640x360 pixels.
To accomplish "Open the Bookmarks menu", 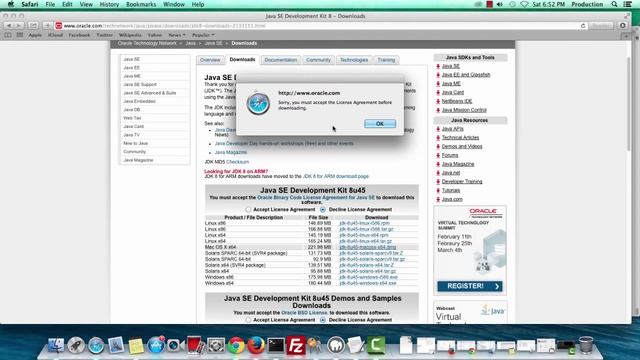I will click(x=141, y=4).
